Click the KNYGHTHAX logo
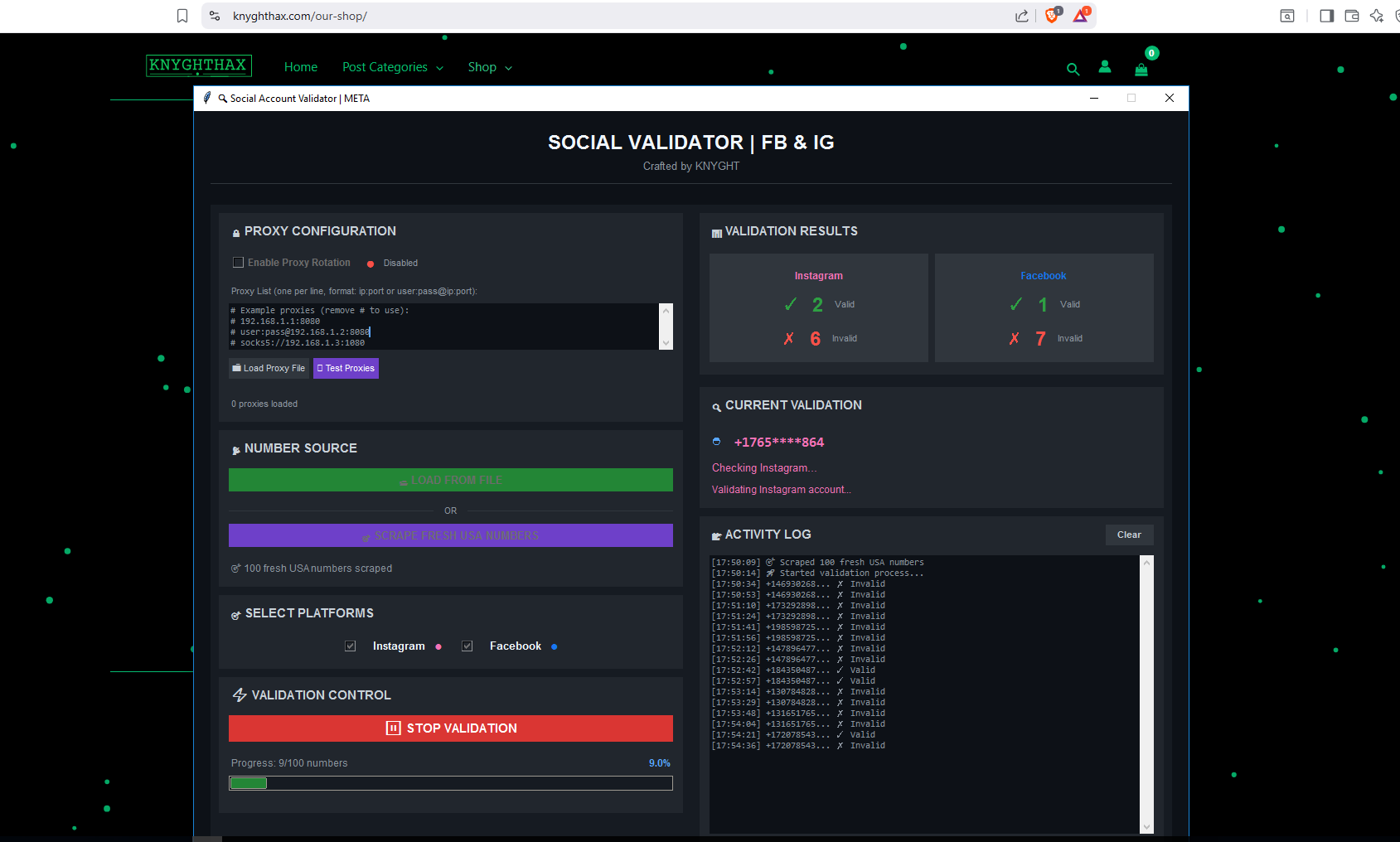This screenshot has width=1400, height=842. click(x=199, y=65)
